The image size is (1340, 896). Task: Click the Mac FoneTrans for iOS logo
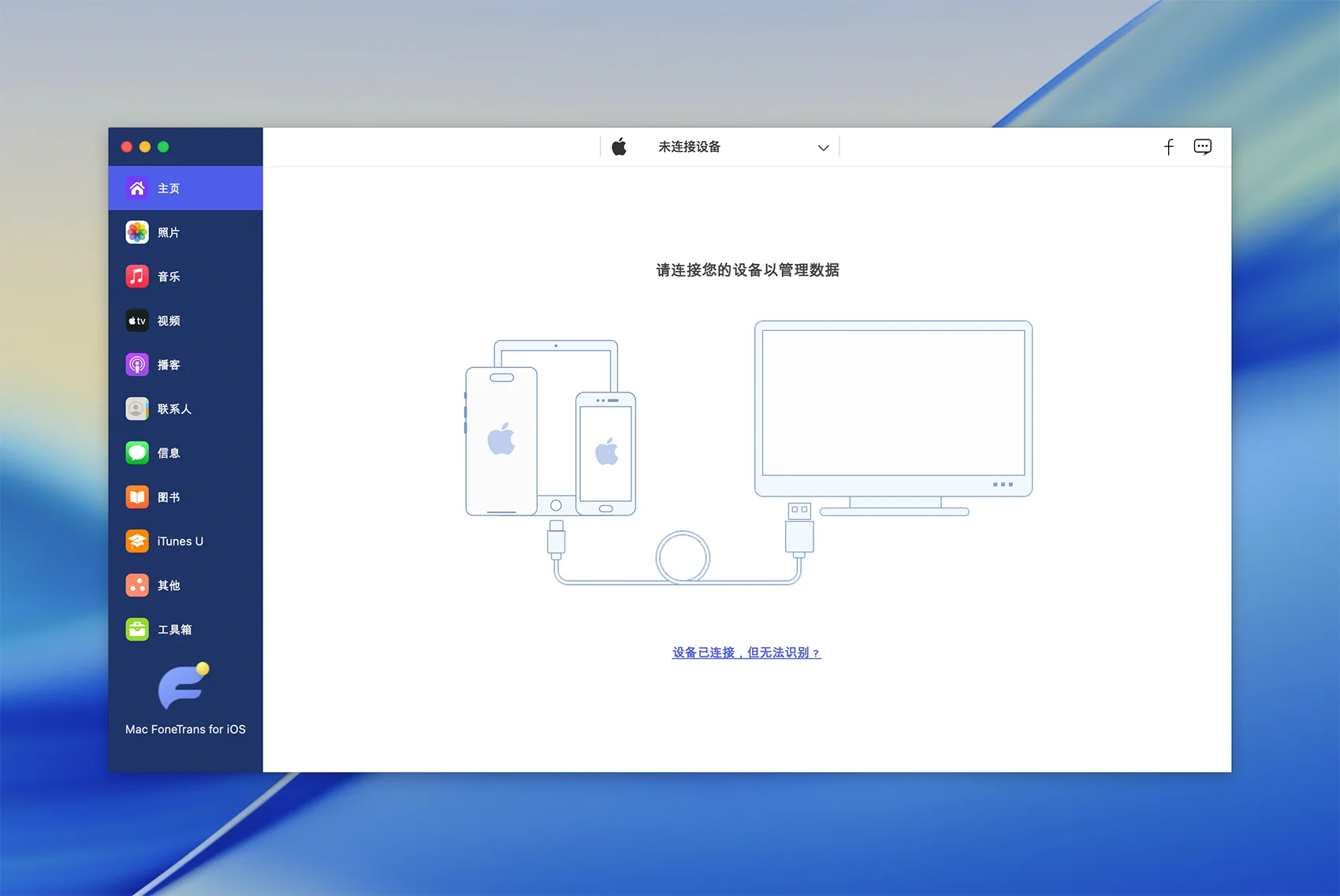[x=184, y=687]
